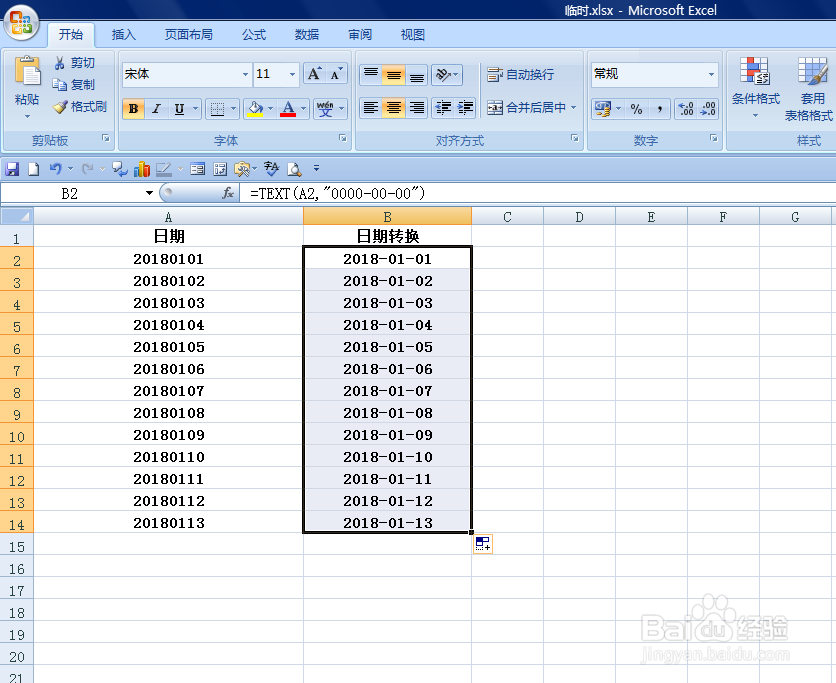This screenshot has height=683, width=836.
Task: Switch to 开始 Home tab
Action: point(71,35)
